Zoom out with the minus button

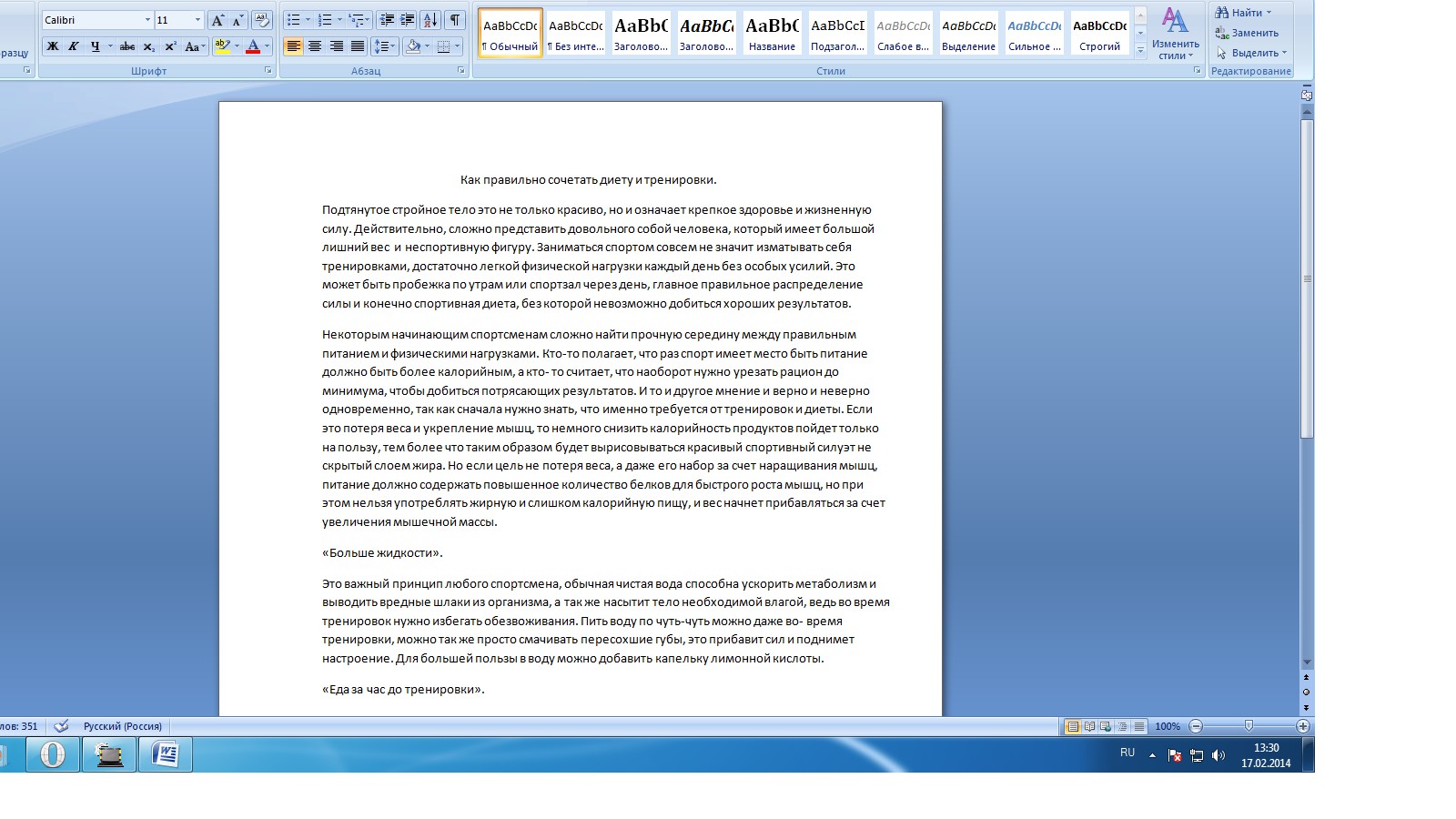coord(1196,726)
